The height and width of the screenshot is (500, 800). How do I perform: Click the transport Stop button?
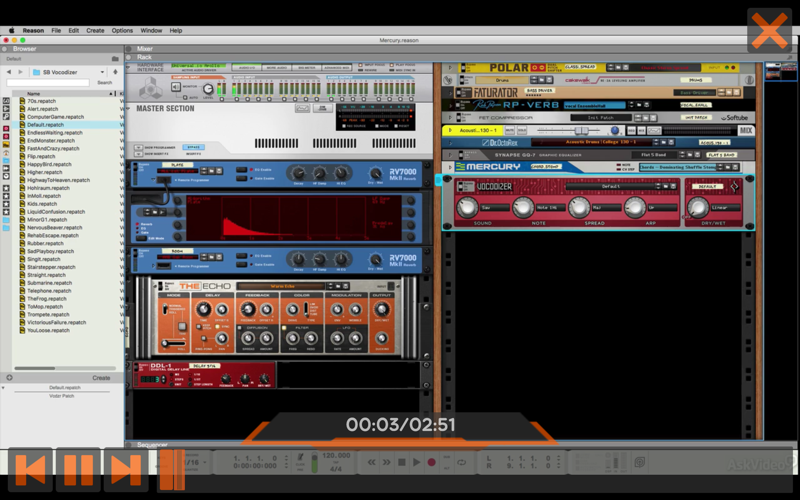(x=402, y=462)
